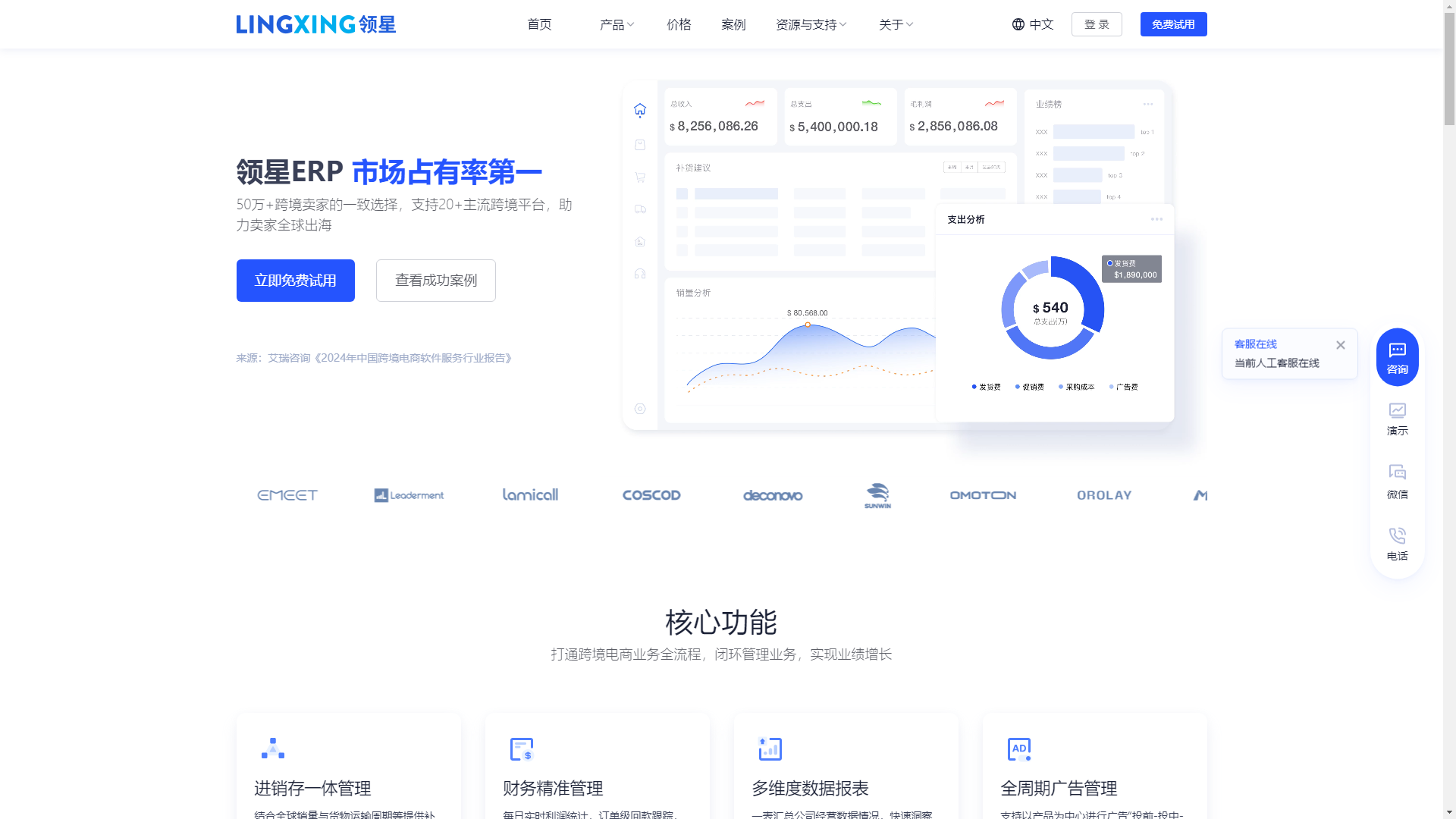This screenshot has width=1456, height=819.
Task: Click the truck logistics icon in dashboard sidebar
Action: coord(640,209)
